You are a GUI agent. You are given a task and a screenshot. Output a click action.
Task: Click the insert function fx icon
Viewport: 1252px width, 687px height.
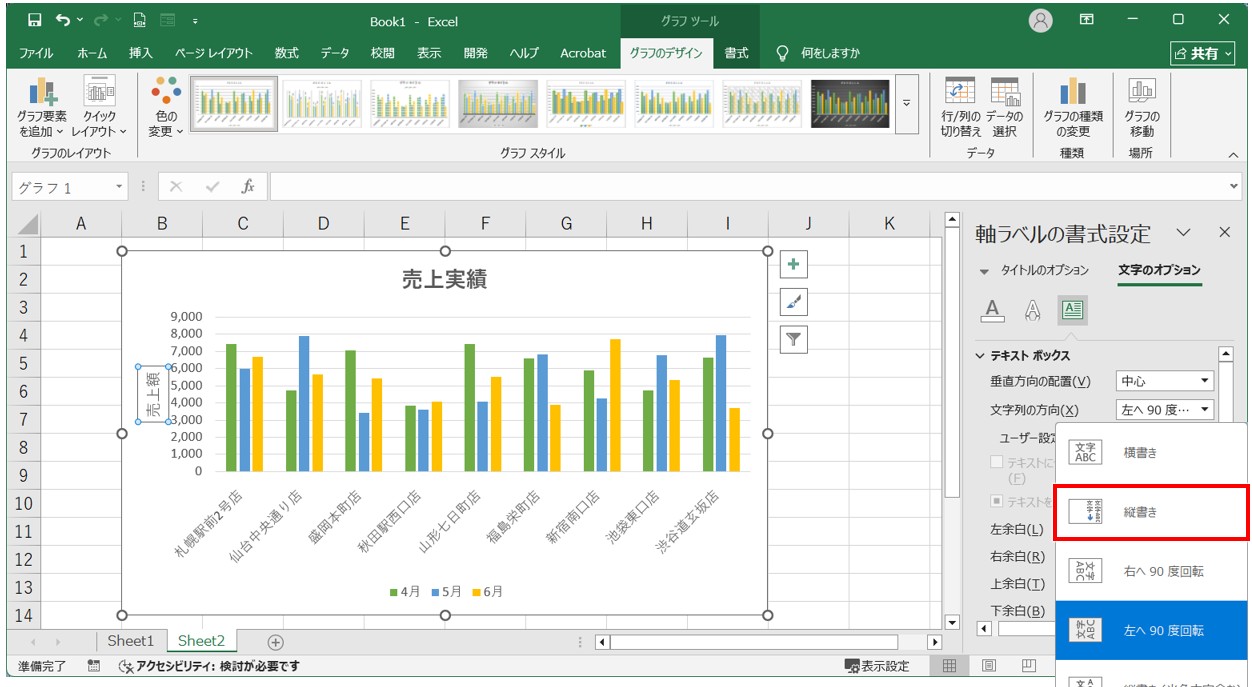click(247, 187)
